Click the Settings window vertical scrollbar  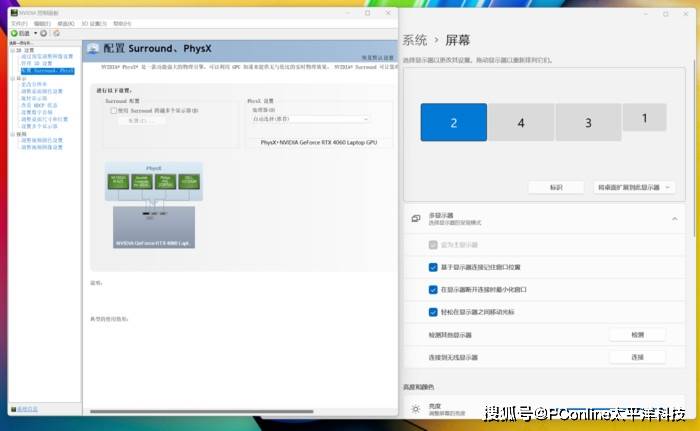click(695, 147)
